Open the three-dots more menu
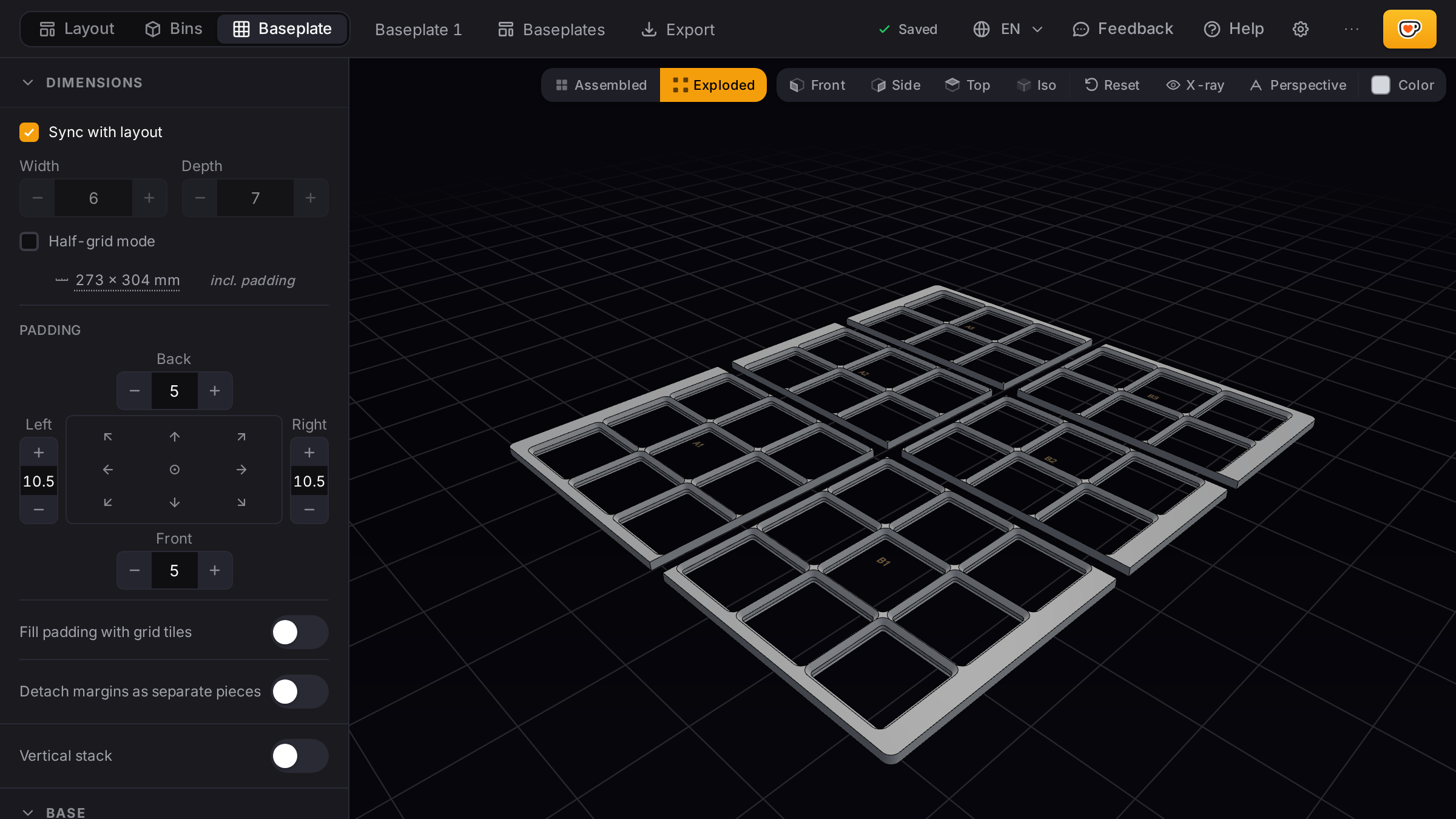 (x=1352, y=29)
